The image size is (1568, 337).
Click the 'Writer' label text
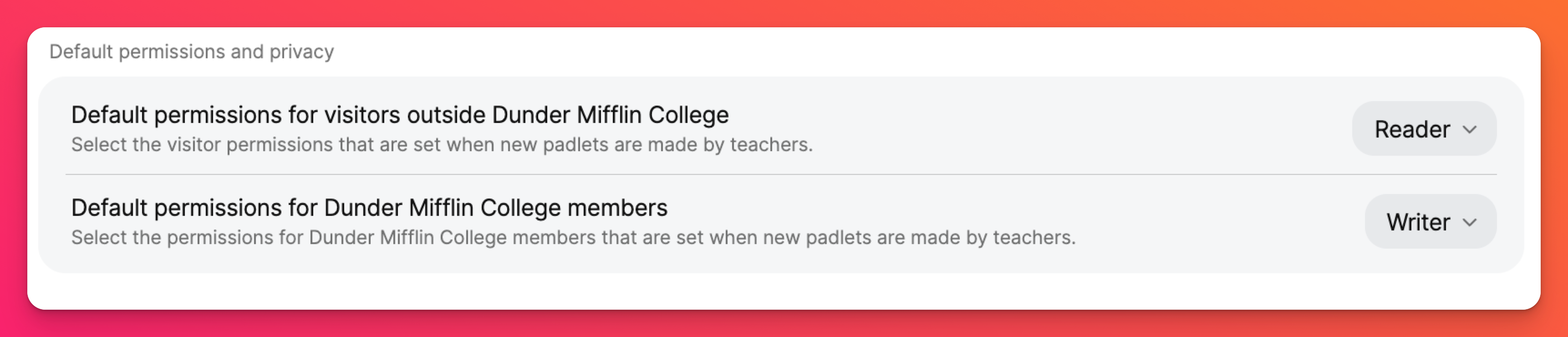click(x=1418, y=222)
